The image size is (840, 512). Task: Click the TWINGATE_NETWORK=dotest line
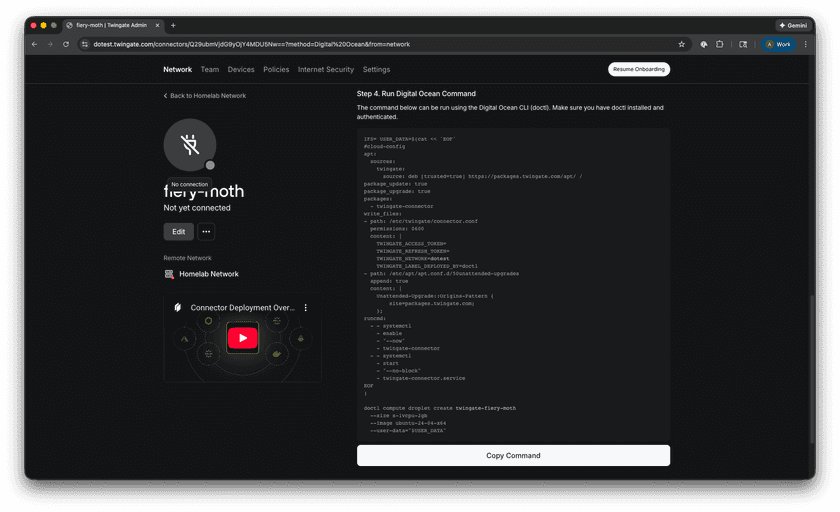(412, 259)
